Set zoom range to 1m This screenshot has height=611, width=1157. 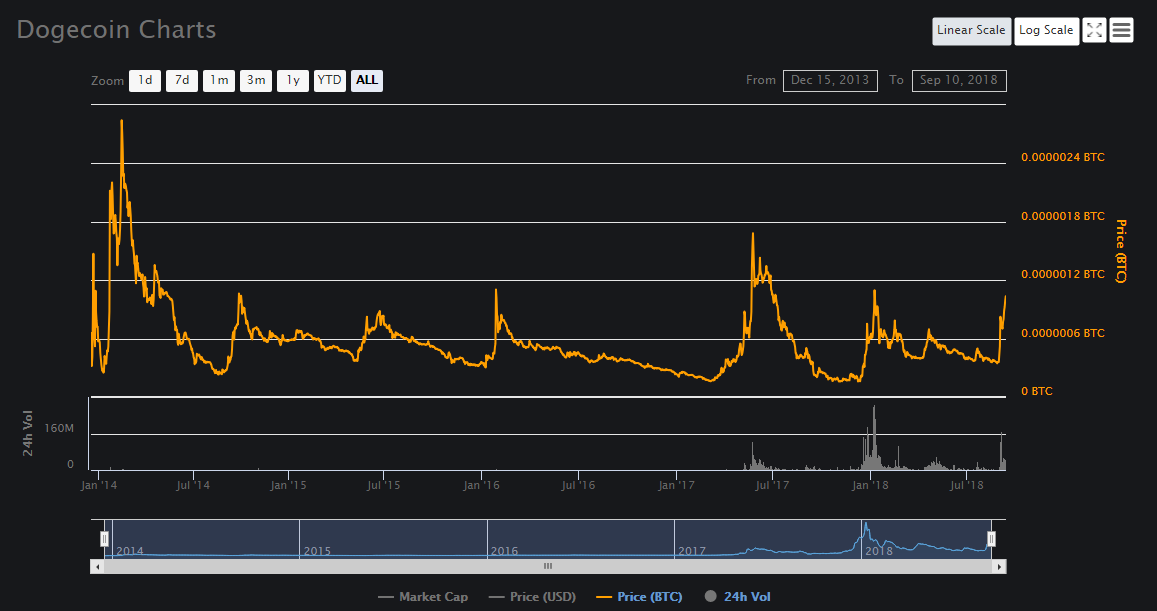(219, 80)
